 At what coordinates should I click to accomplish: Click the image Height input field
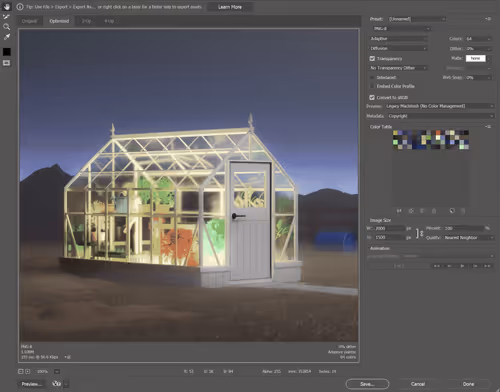coord(389,237)
